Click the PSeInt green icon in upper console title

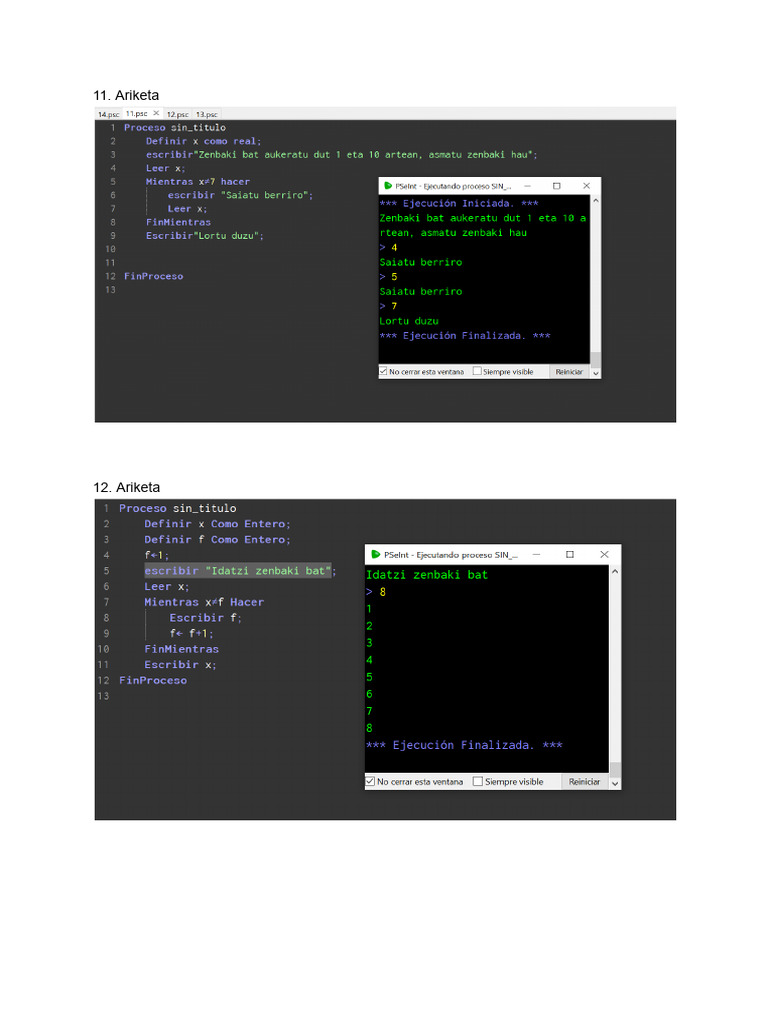pos(388,186)
